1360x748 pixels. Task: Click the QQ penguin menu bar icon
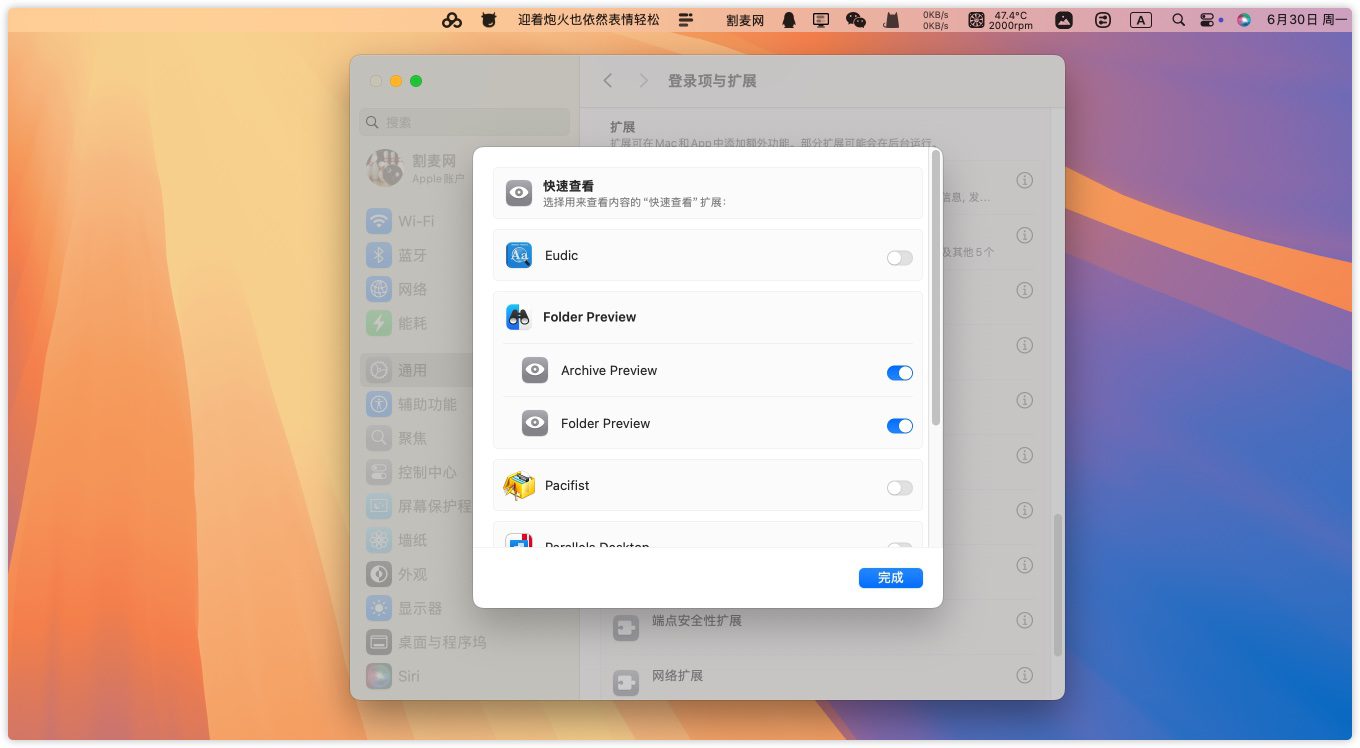(x=789, y=20)
